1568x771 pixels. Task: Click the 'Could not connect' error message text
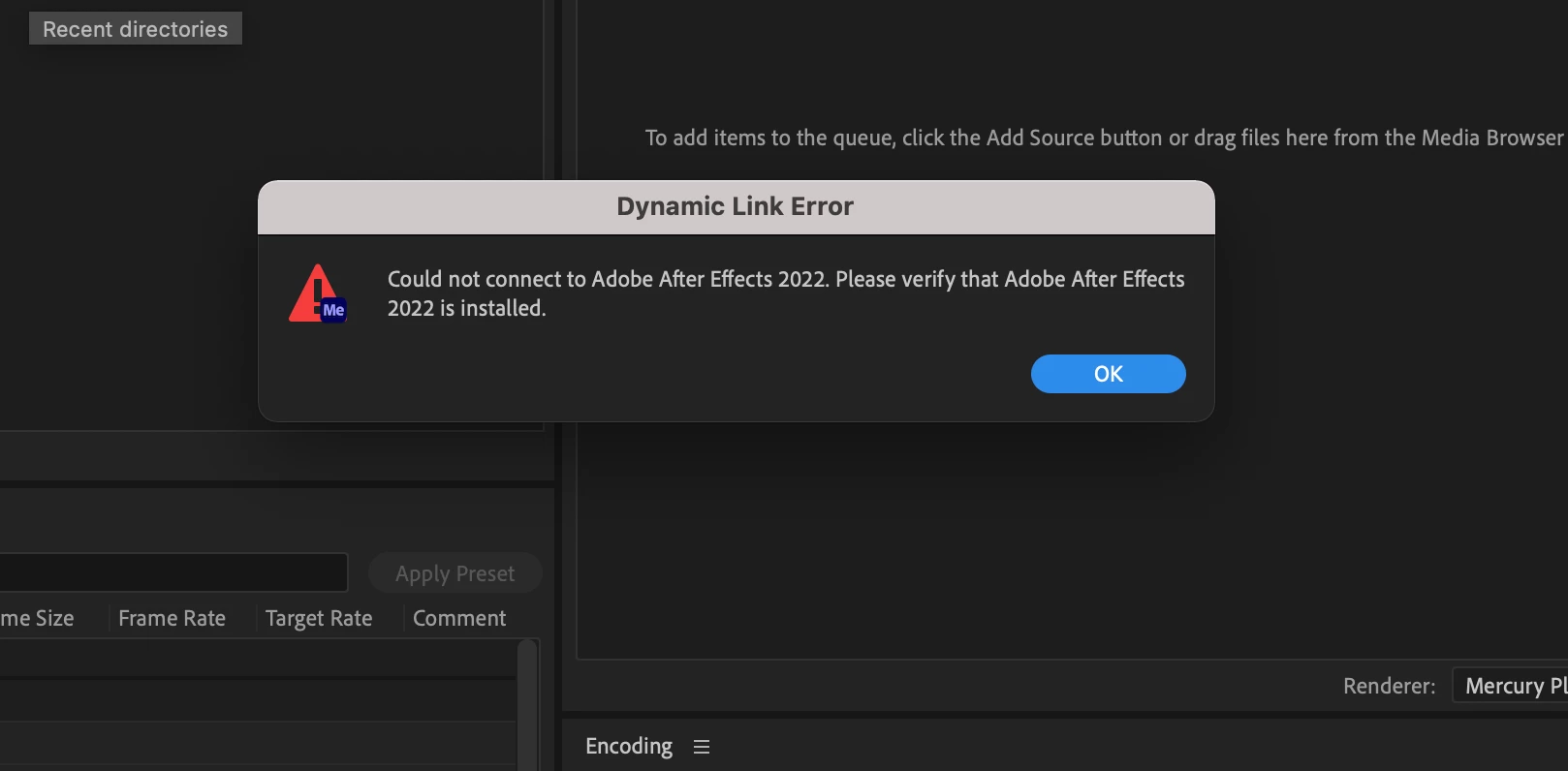point(786,293)
